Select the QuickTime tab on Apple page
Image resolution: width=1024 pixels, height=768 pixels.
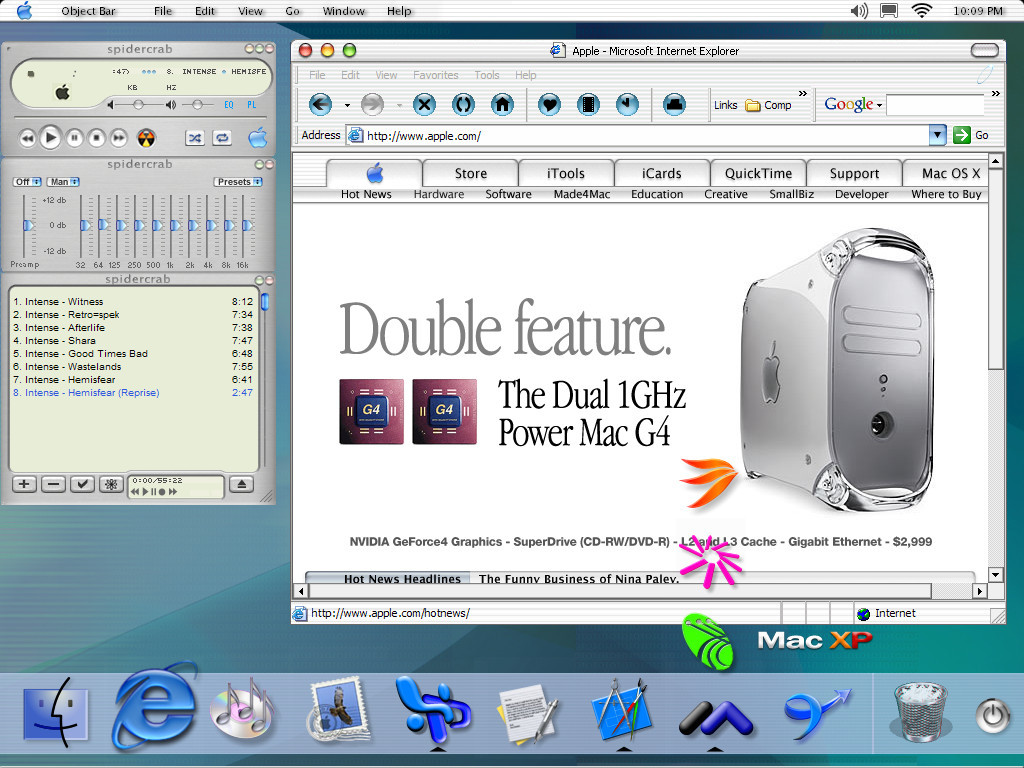click(758, 173)
